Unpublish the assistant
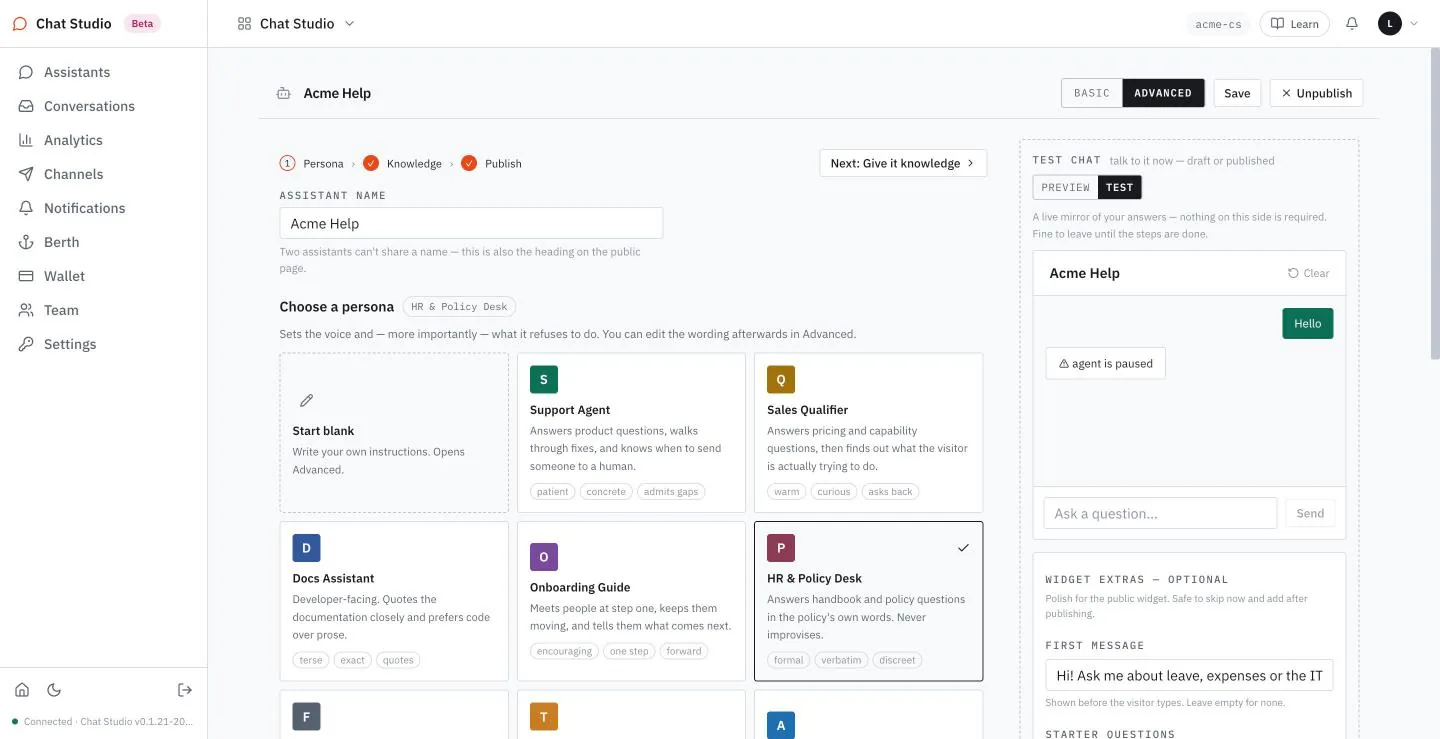 [1316, 93]
